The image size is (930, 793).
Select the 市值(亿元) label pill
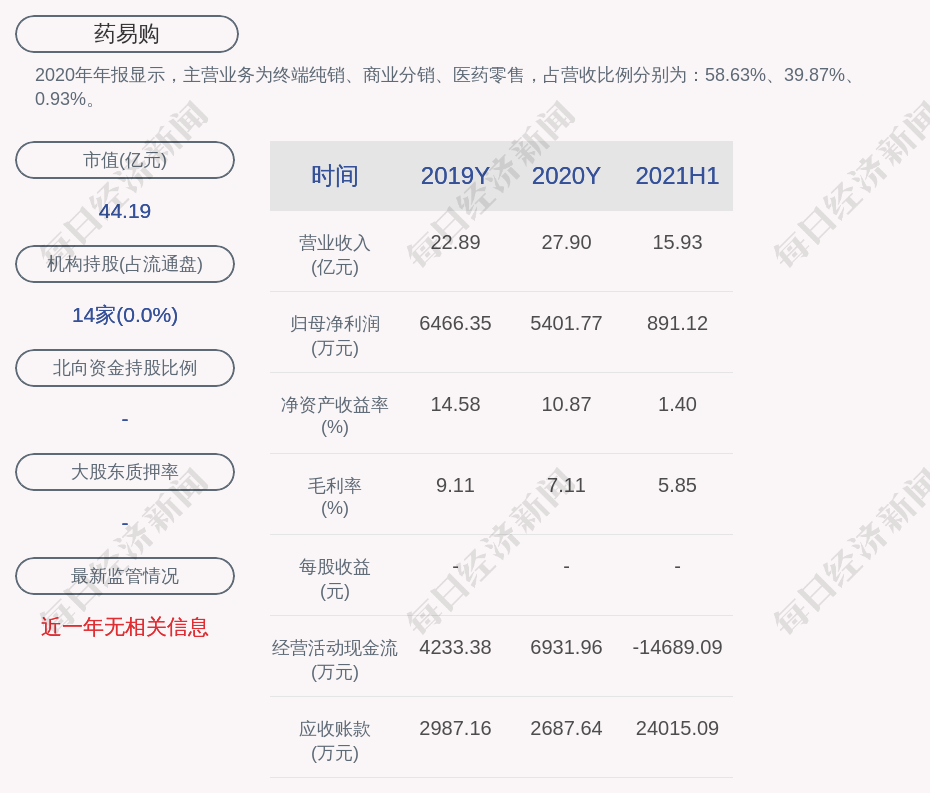pyautogui.click(x=125, y=160)
